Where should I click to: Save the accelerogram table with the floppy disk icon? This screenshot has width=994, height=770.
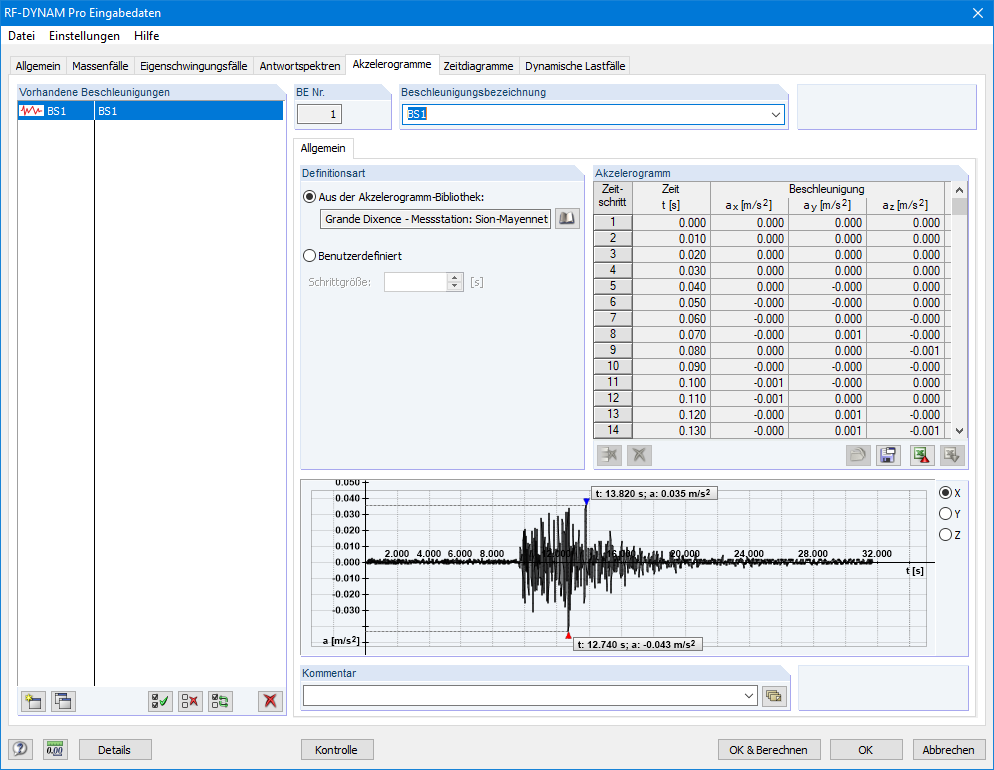pyautogui.click(x=887, y=455)
